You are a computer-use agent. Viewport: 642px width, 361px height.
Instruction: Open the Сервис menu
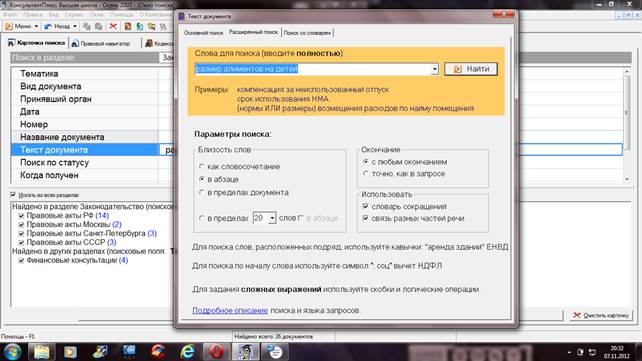click(x=74, y=15)
